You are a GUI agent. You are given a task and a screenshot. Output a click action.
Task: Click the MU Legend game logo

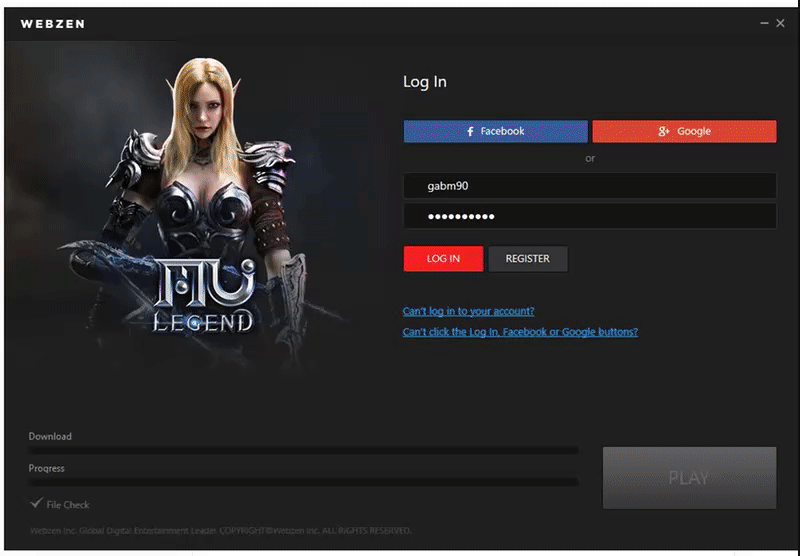pyautogui.click(x=203, y=295)
